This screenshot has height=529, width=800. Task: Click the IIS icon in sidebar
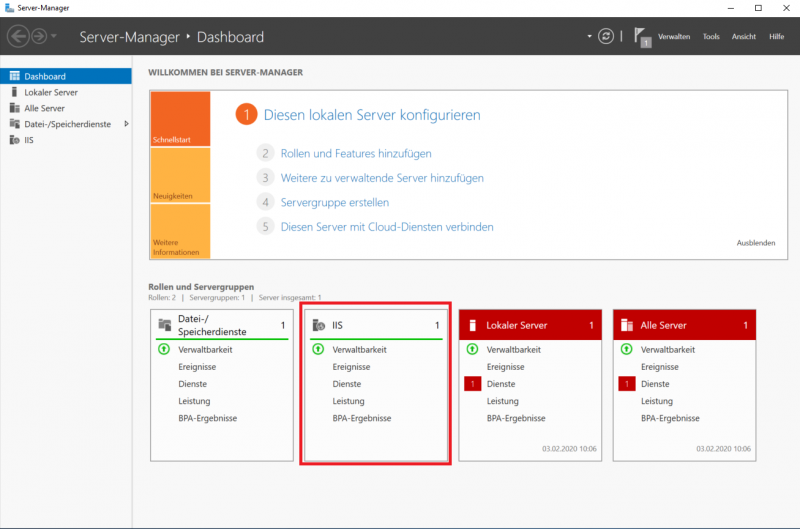click(14, 140)
